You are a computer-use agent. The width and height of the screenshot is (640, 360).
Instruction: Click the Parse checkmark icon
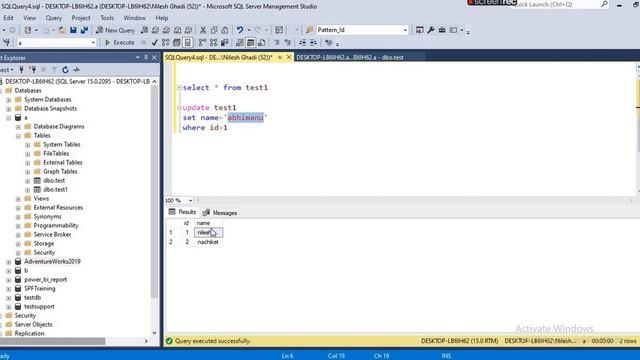coord(154,42)
